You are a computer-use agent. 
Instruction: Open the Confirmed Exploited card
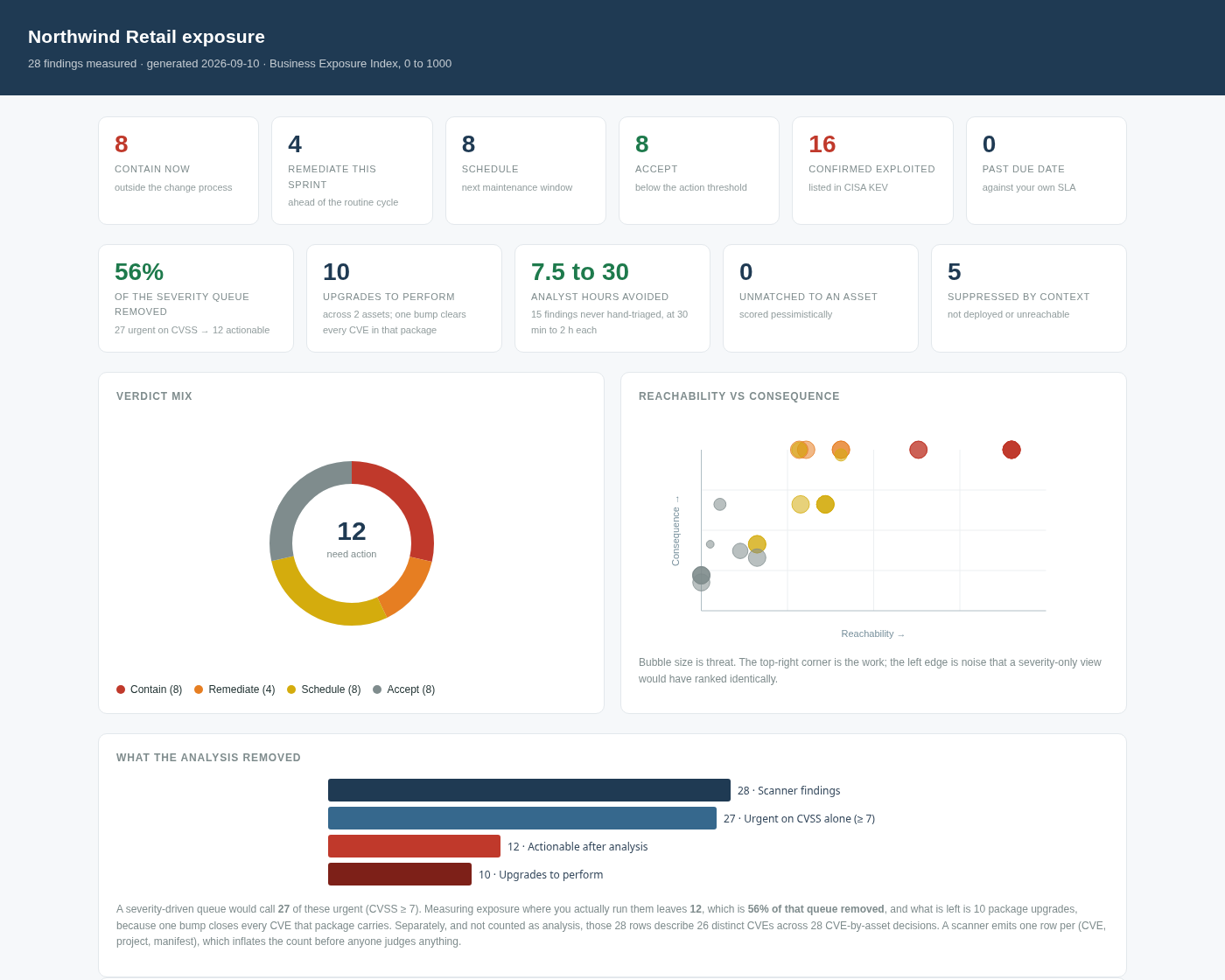coord(872,171)
